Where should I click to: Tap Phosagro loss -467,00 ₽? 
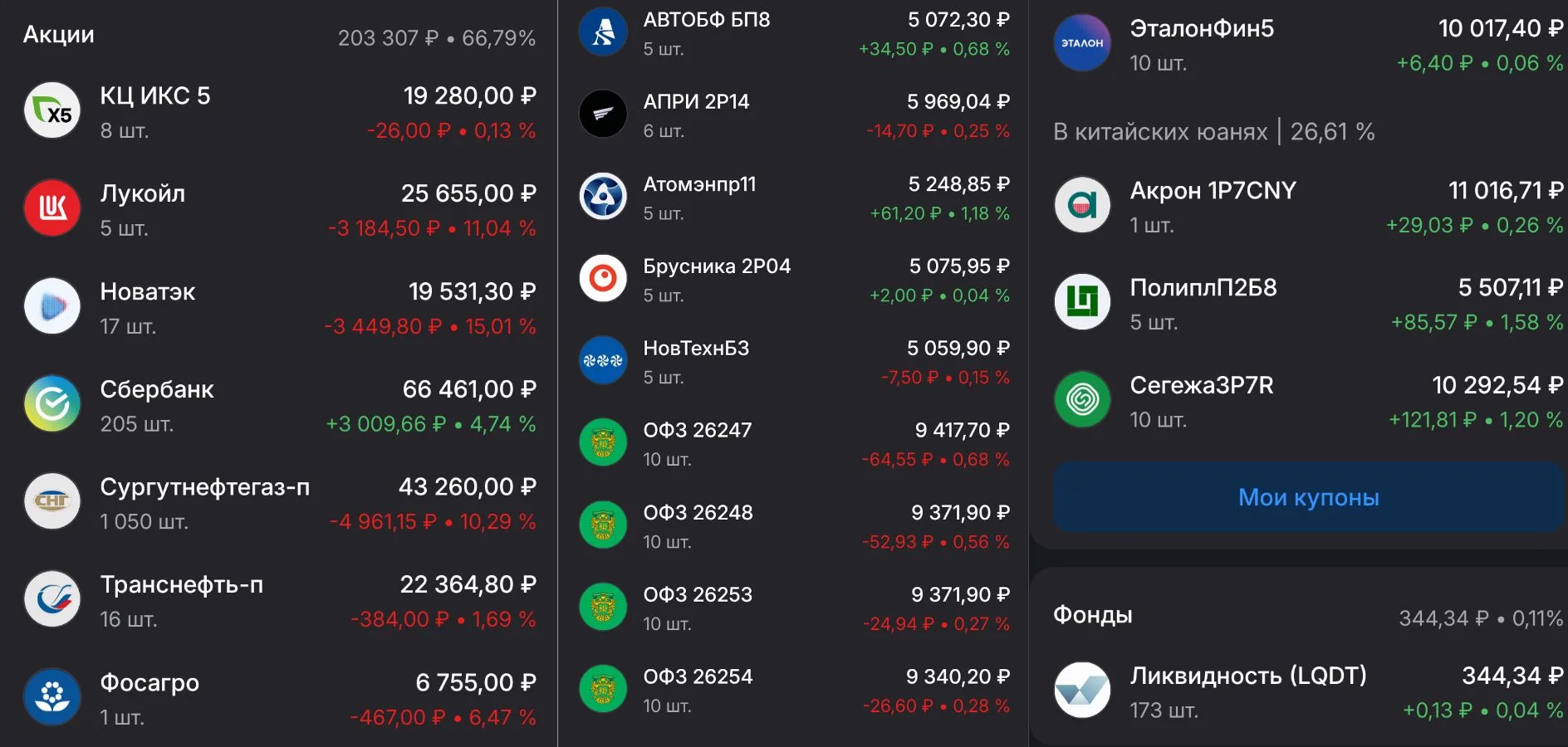[398, 717]
